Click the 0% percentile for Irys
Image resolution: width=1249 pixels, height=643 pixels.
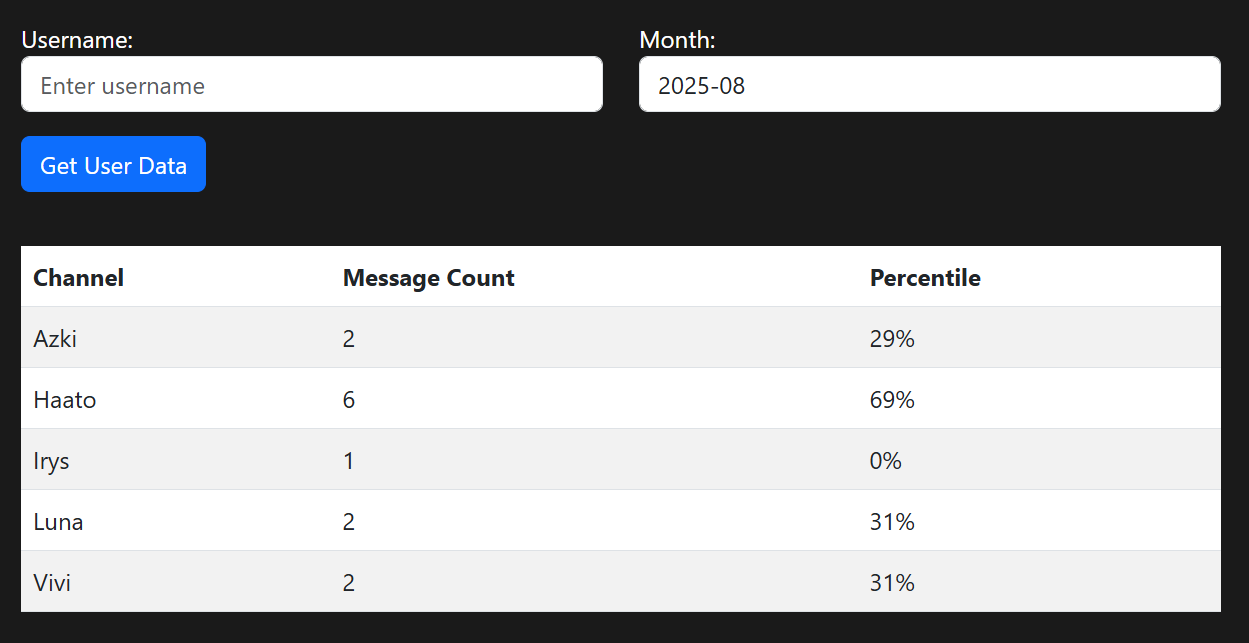tap(886, 461)
